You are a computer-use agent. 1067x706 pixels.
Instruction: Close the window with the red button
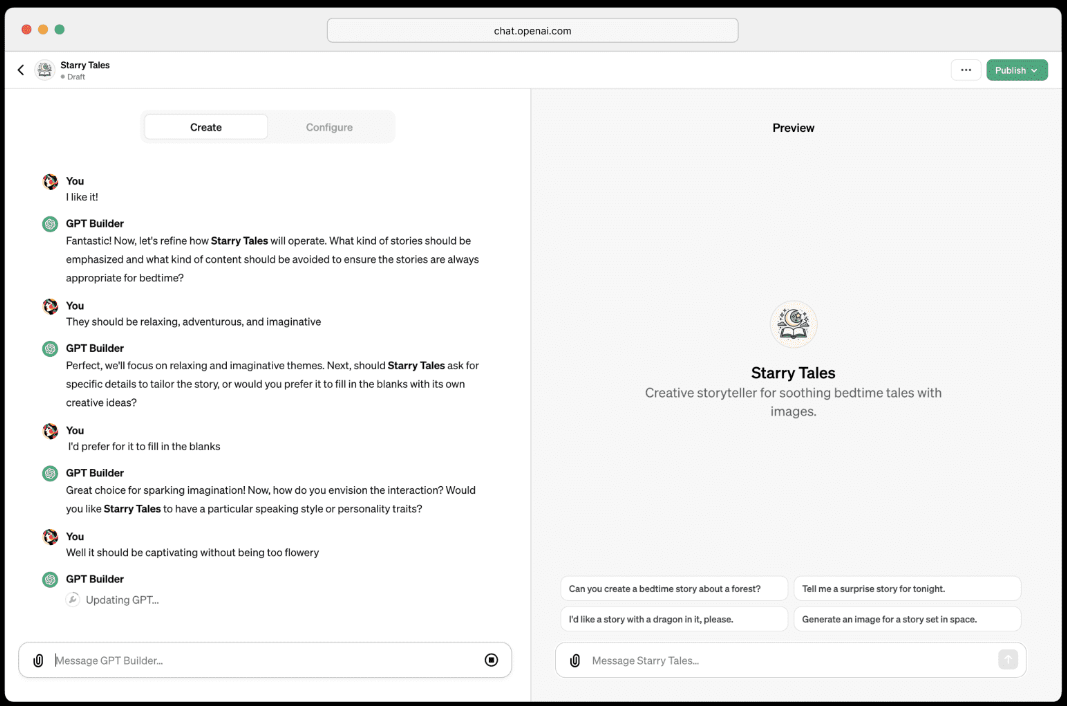(x=27, y=29)
